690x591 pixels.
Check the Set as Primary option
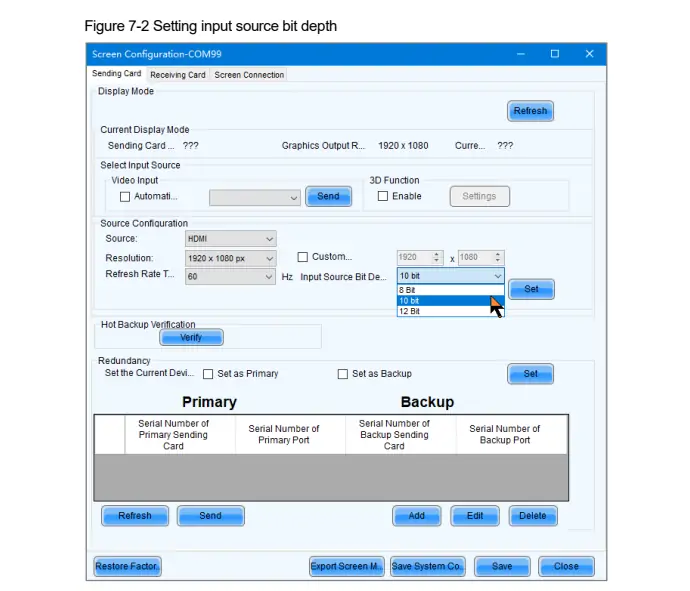point(209,374)
